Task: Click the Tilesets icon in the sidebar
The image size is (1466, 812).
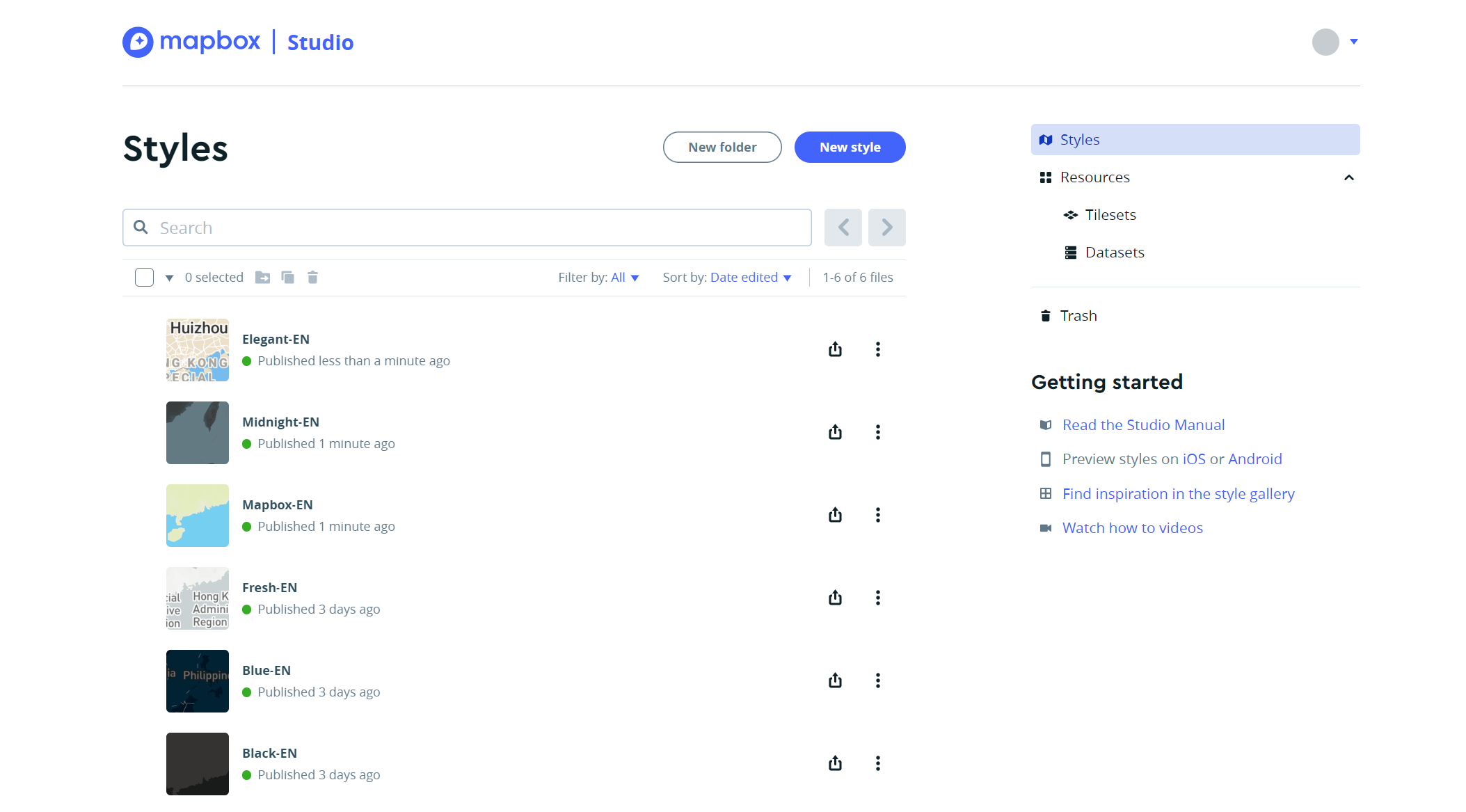Action: 1071,214
